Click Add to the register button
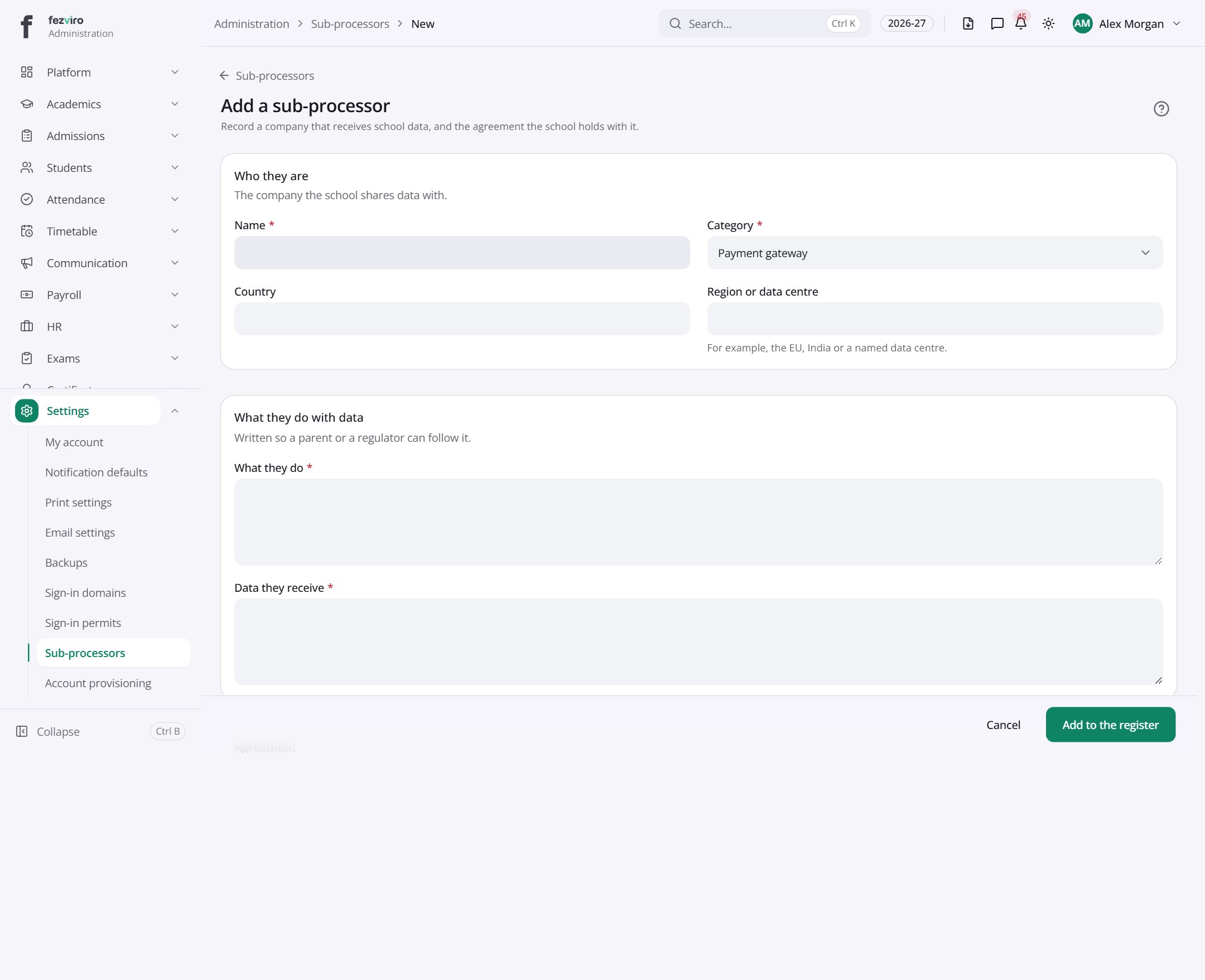 (x=1110, y=725)
